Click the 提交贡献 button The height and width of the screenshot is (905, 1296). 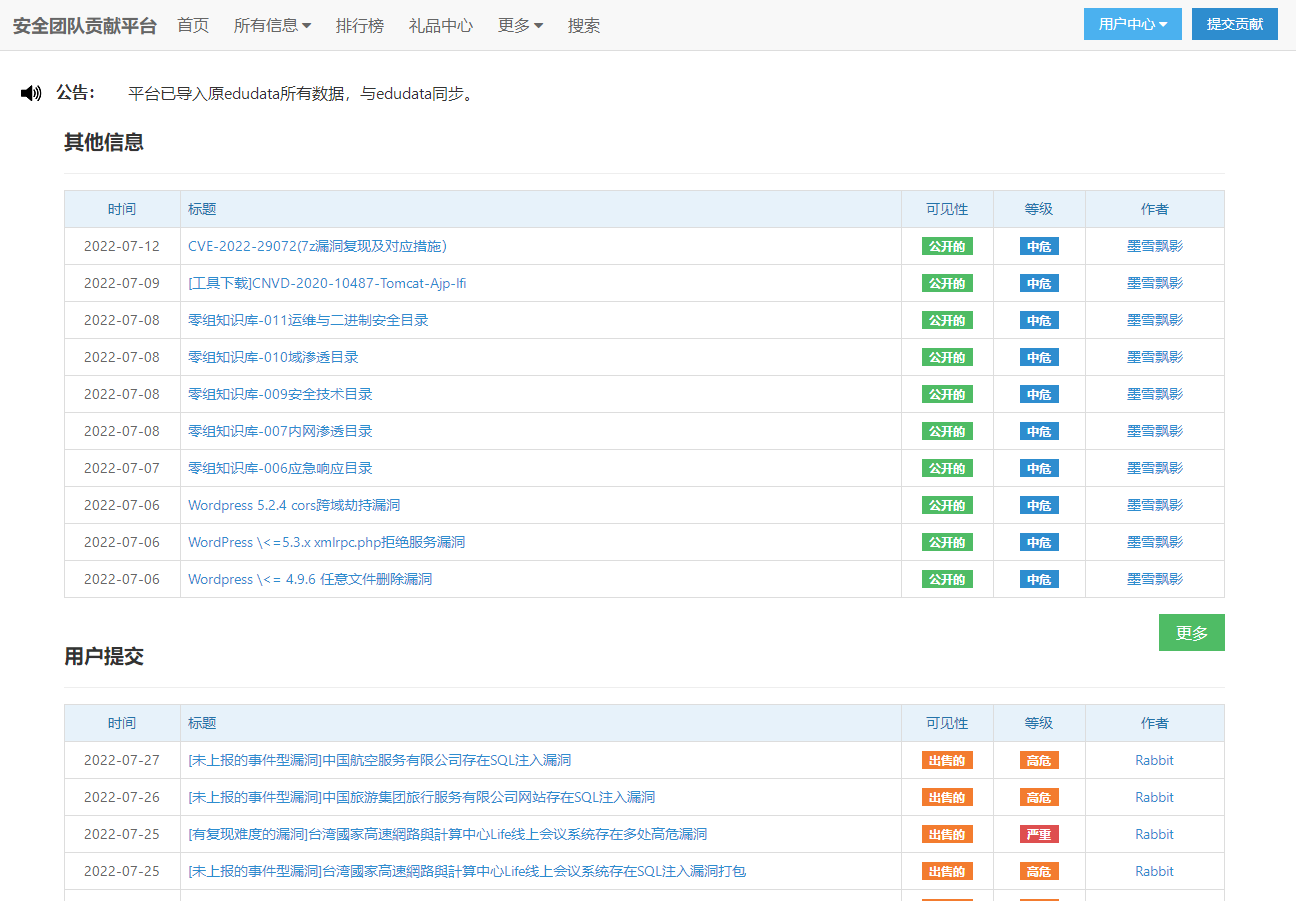[x=1235, y=24]
